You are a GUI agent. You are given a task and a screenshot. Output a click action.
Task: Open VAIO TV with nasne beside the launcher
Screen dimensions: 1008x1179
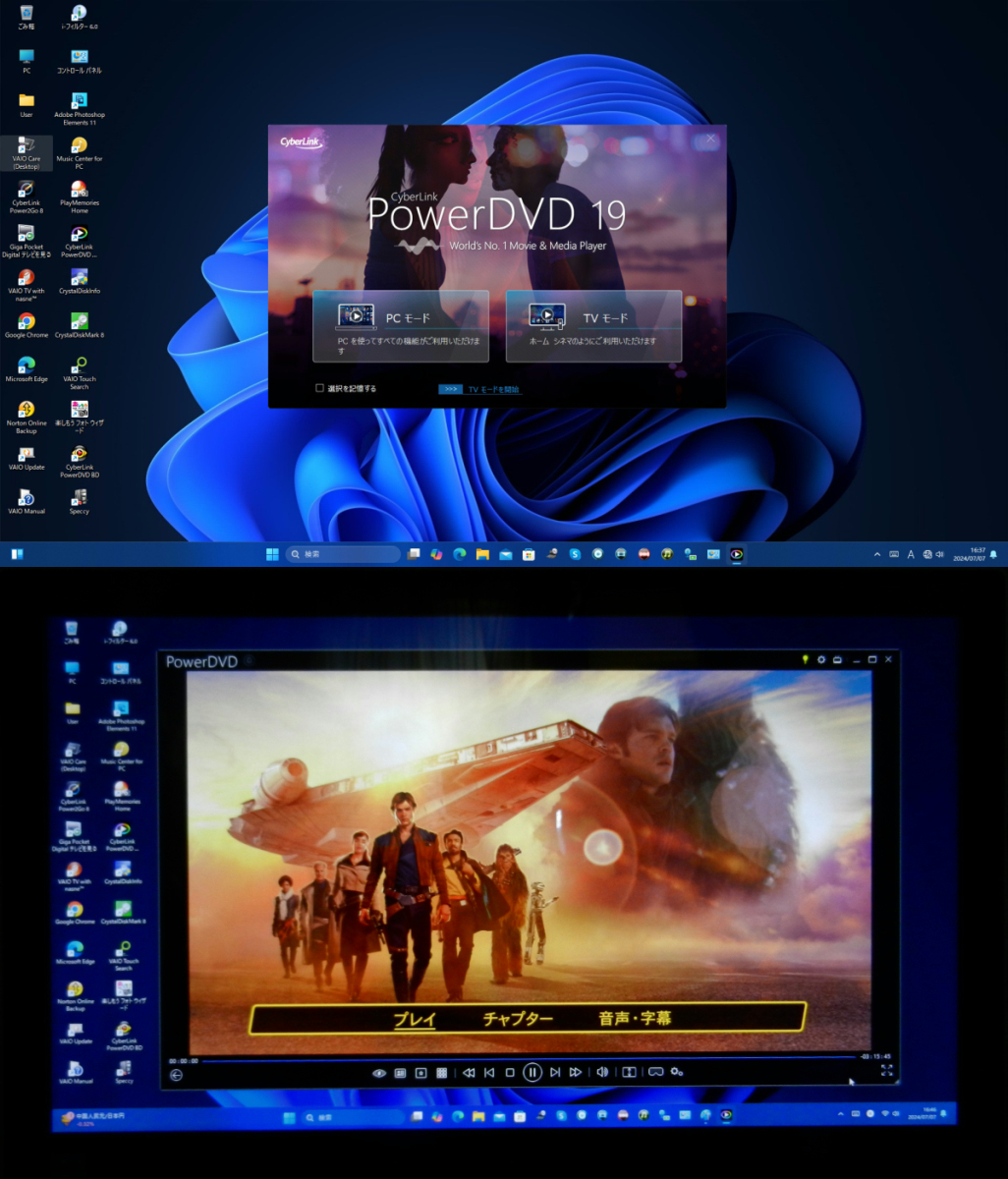coord(27,285)
